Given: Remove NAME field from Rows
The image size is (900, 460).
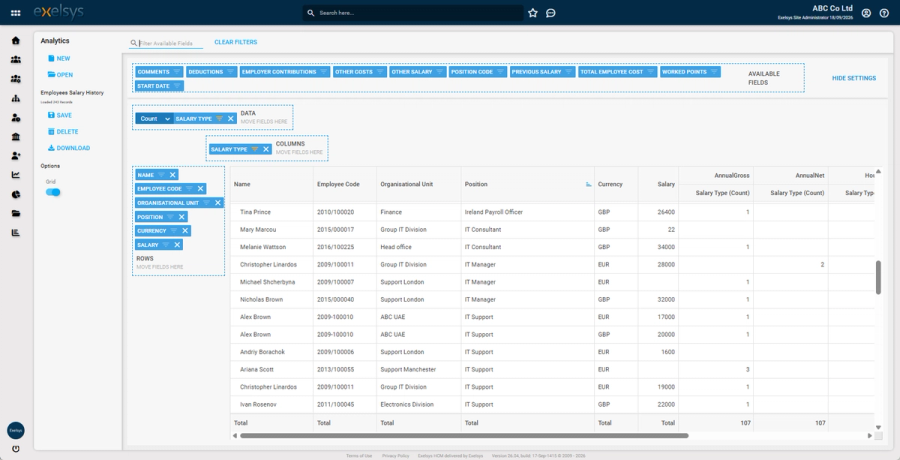Looking at the screenshot, I should point(172,175).
